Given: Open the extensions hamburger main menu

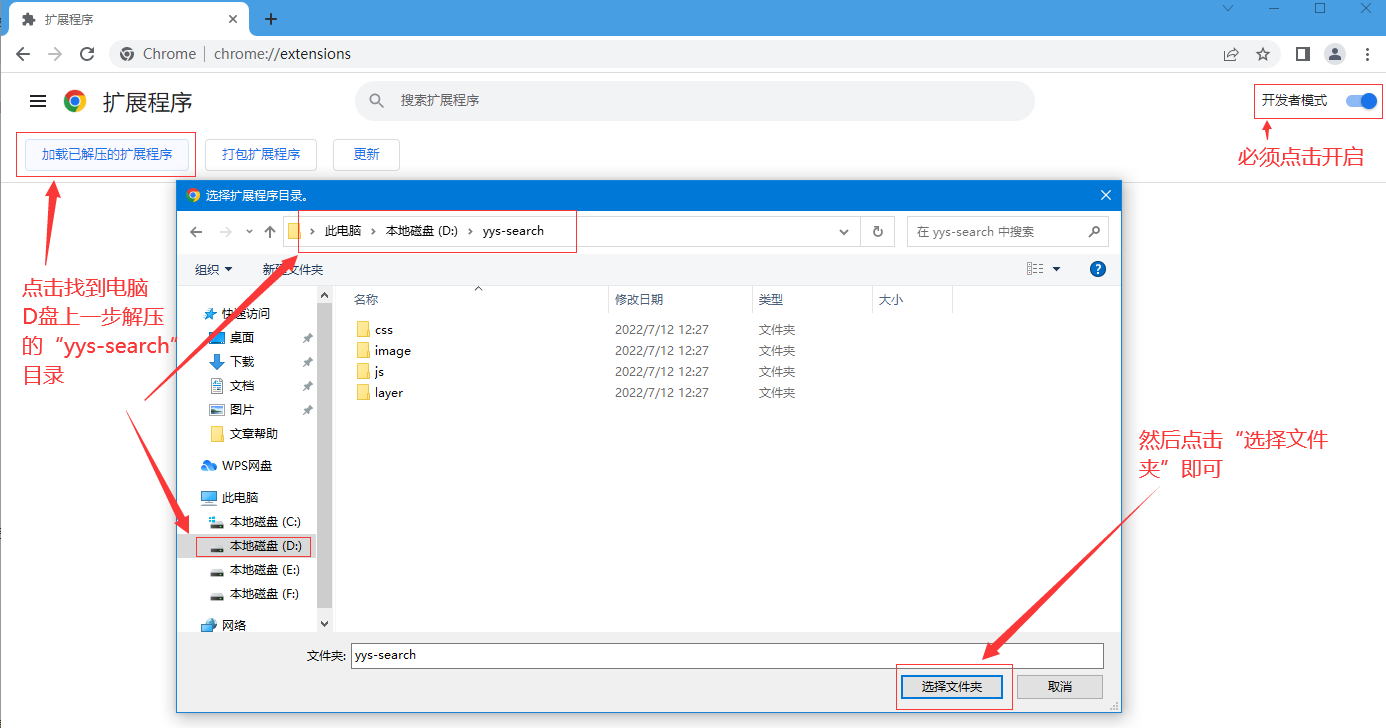Looking at the screenshot, I should pyautogui.click(x=38, y=101).
